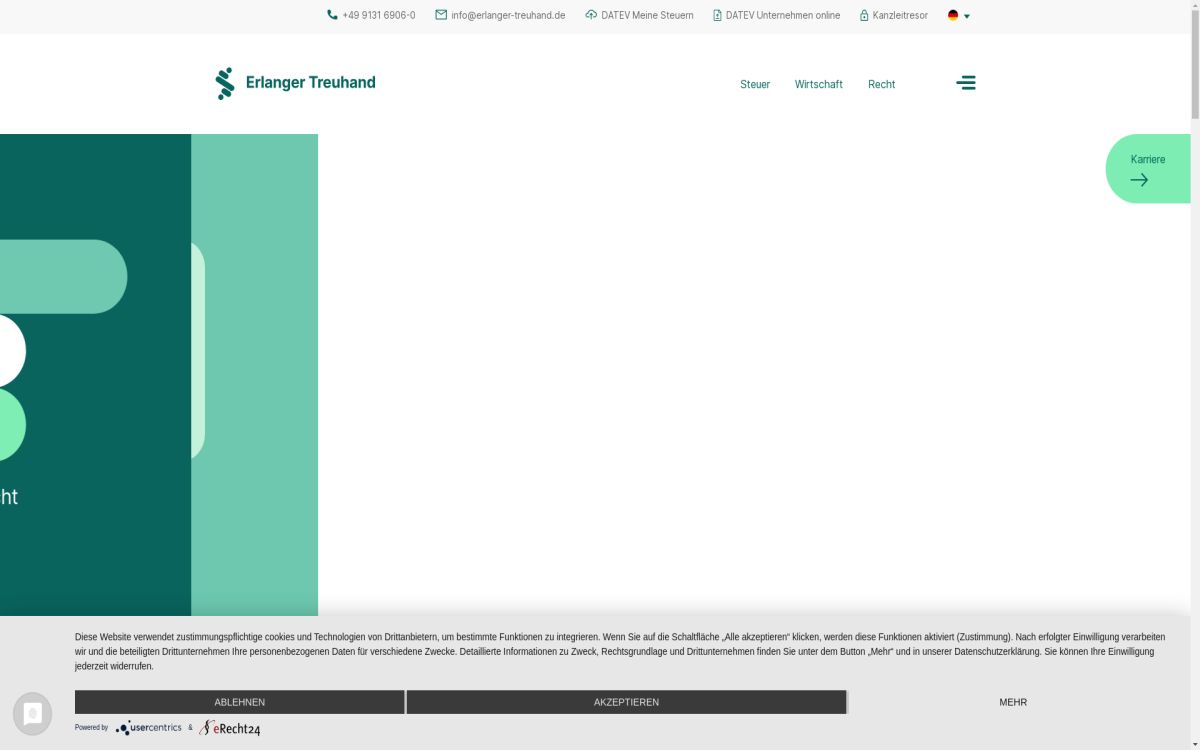Image resolution: width=1200 pixels, height=750 pixels.
Task: Click the phone icon in top bar
Action: pos(332,15)
